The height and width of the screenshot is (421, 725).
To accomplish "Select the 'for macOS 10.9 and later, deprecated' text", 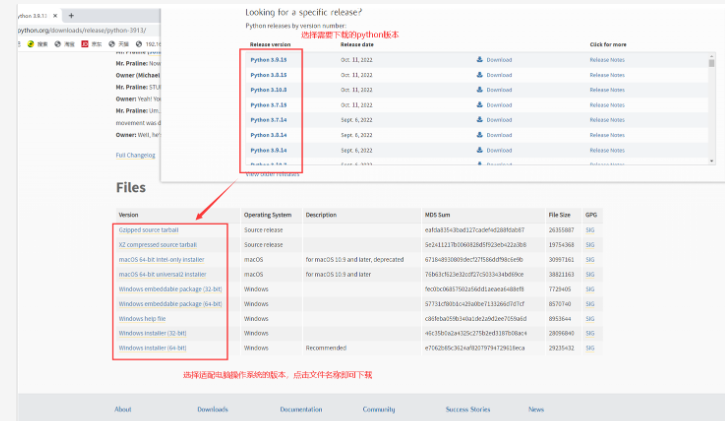I will click(x=355, y=259).
